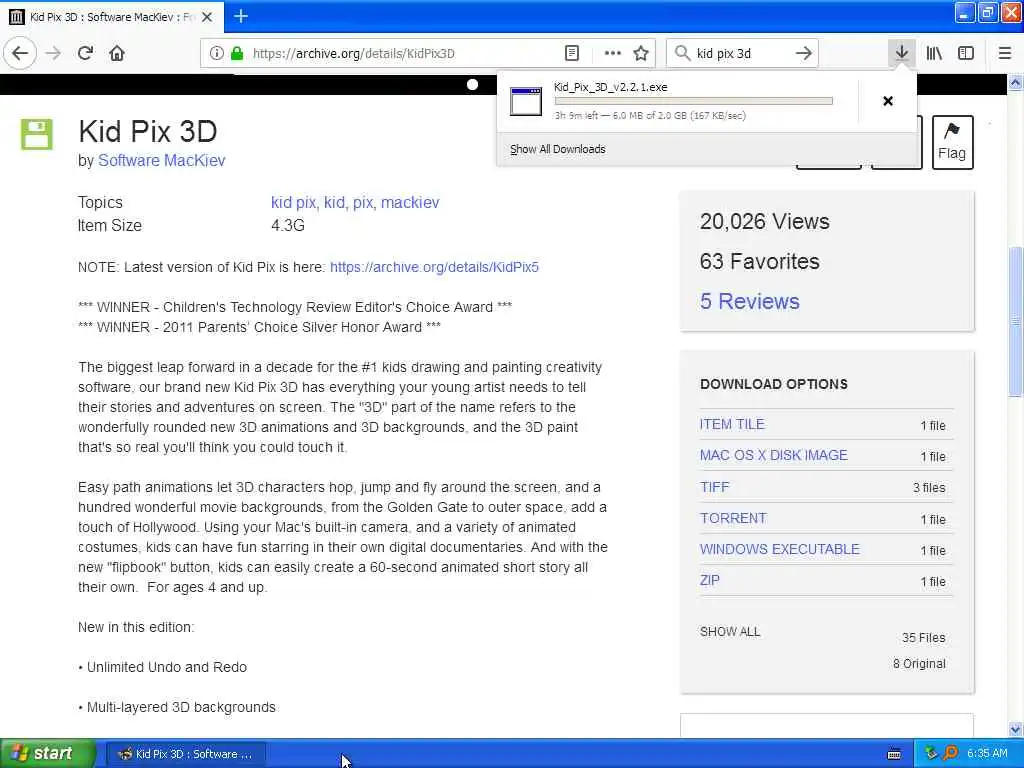
Task: Follow the KidPix5 archive link
Action: [434, 267]
